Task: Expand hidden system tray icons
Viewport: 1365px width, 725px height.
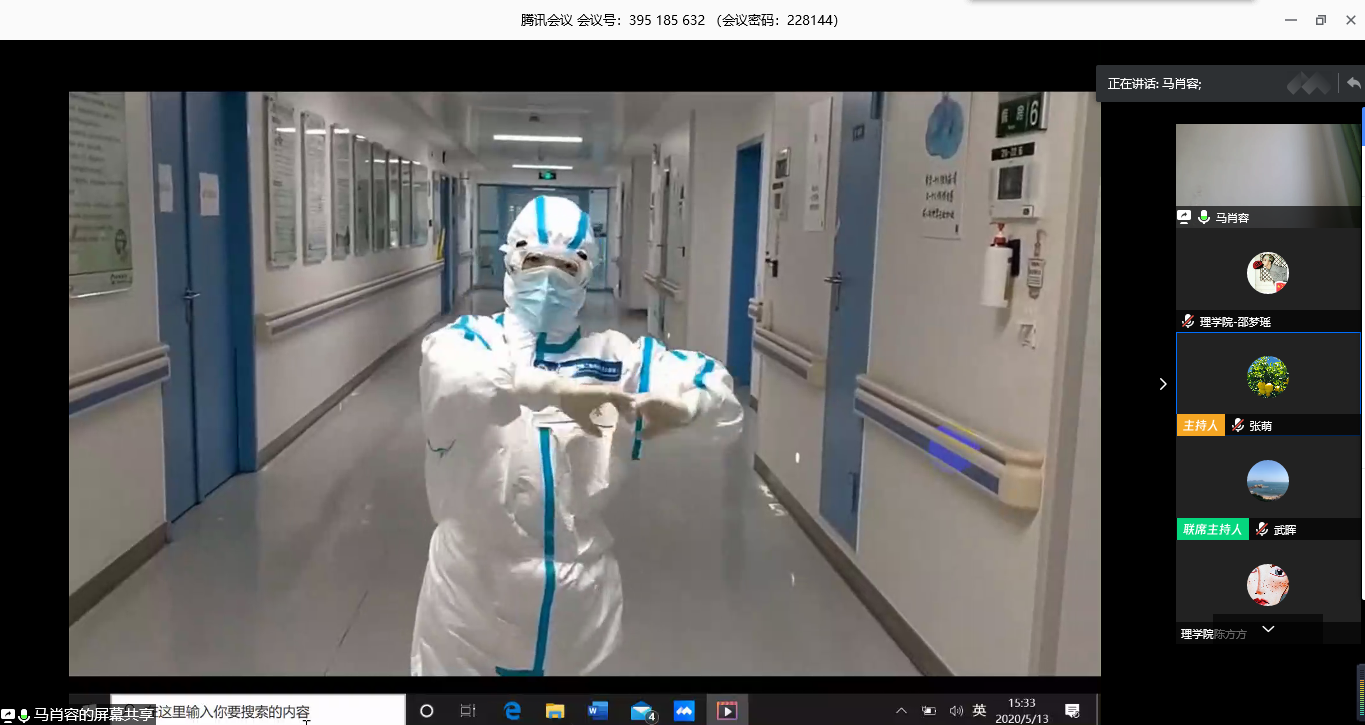Action: [x=901, y=711]
